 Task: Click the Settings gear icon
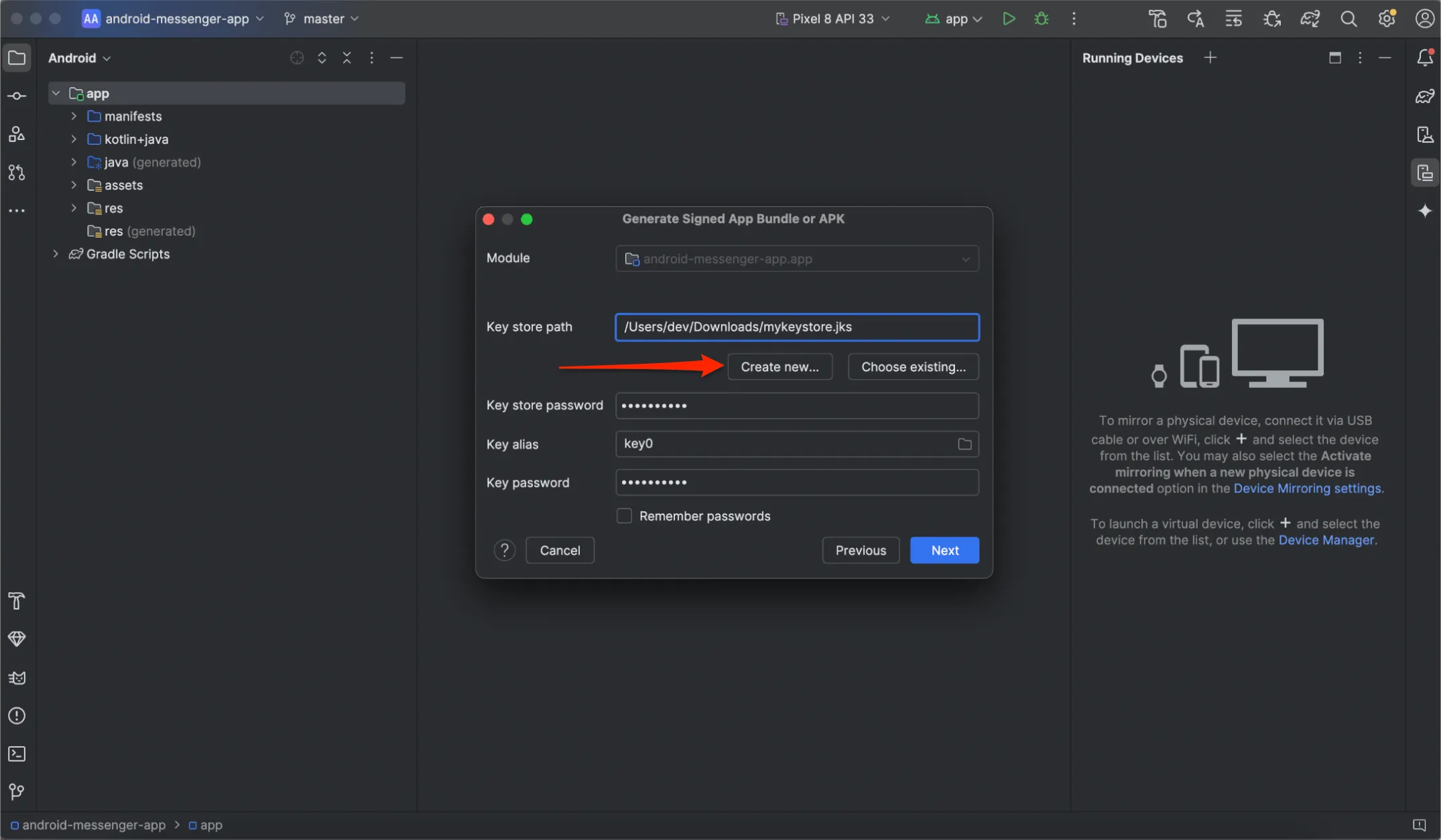coord(1385,19)
